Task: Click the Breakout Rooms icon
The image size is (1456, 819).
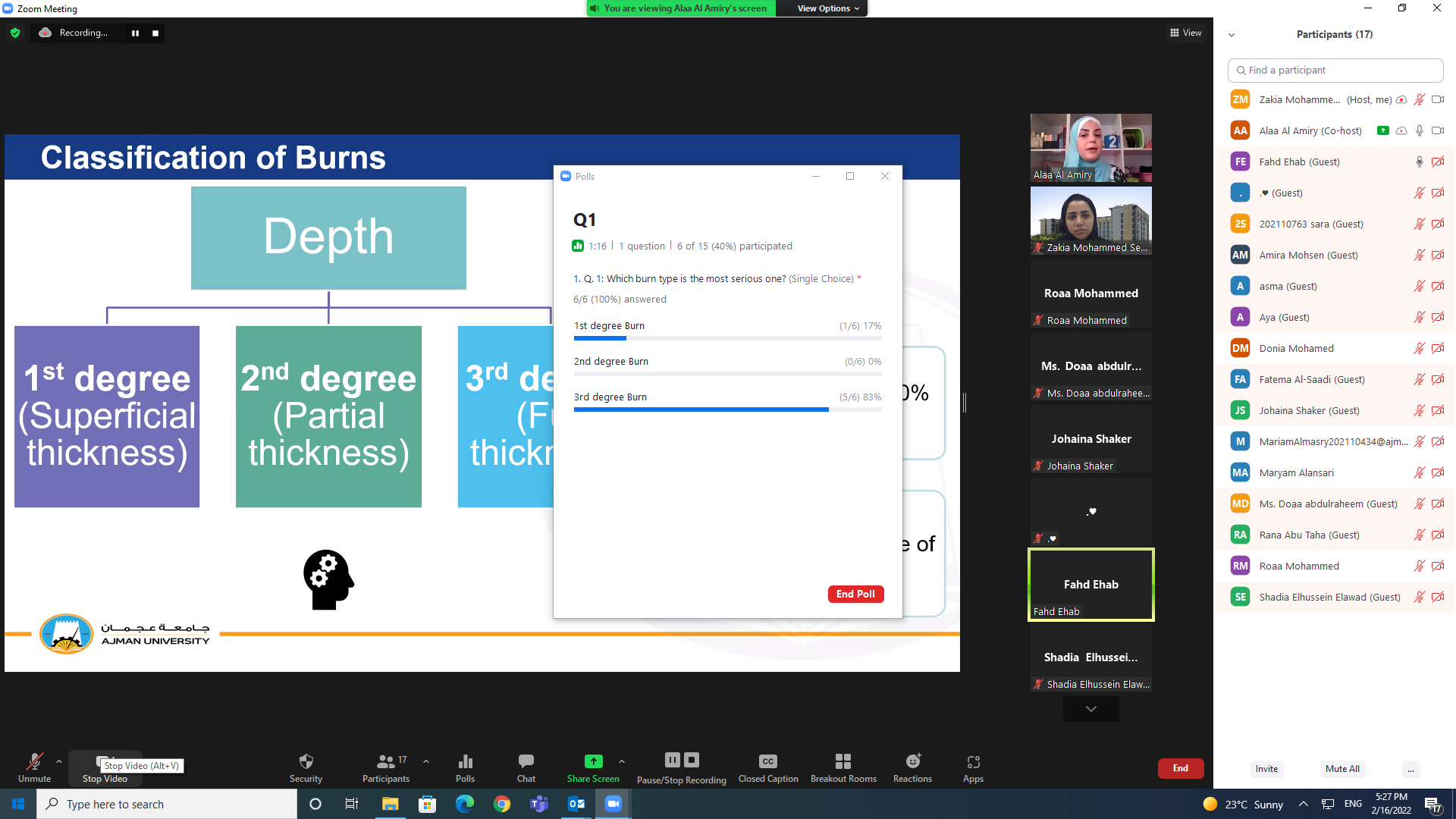Action: [x=843, y=762]
